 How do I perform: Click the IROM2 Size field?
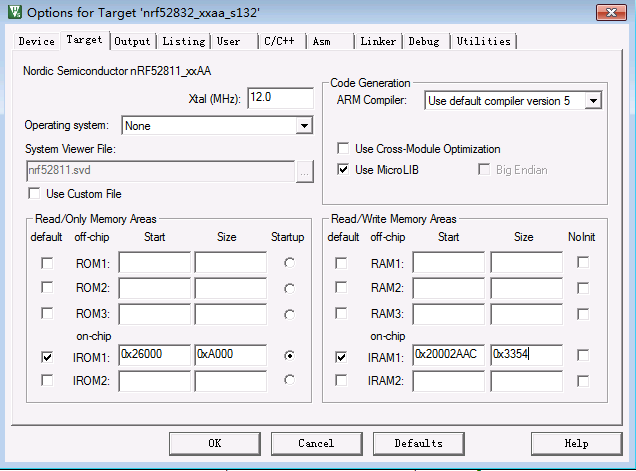pyautogui.click(x=230, y=381)
